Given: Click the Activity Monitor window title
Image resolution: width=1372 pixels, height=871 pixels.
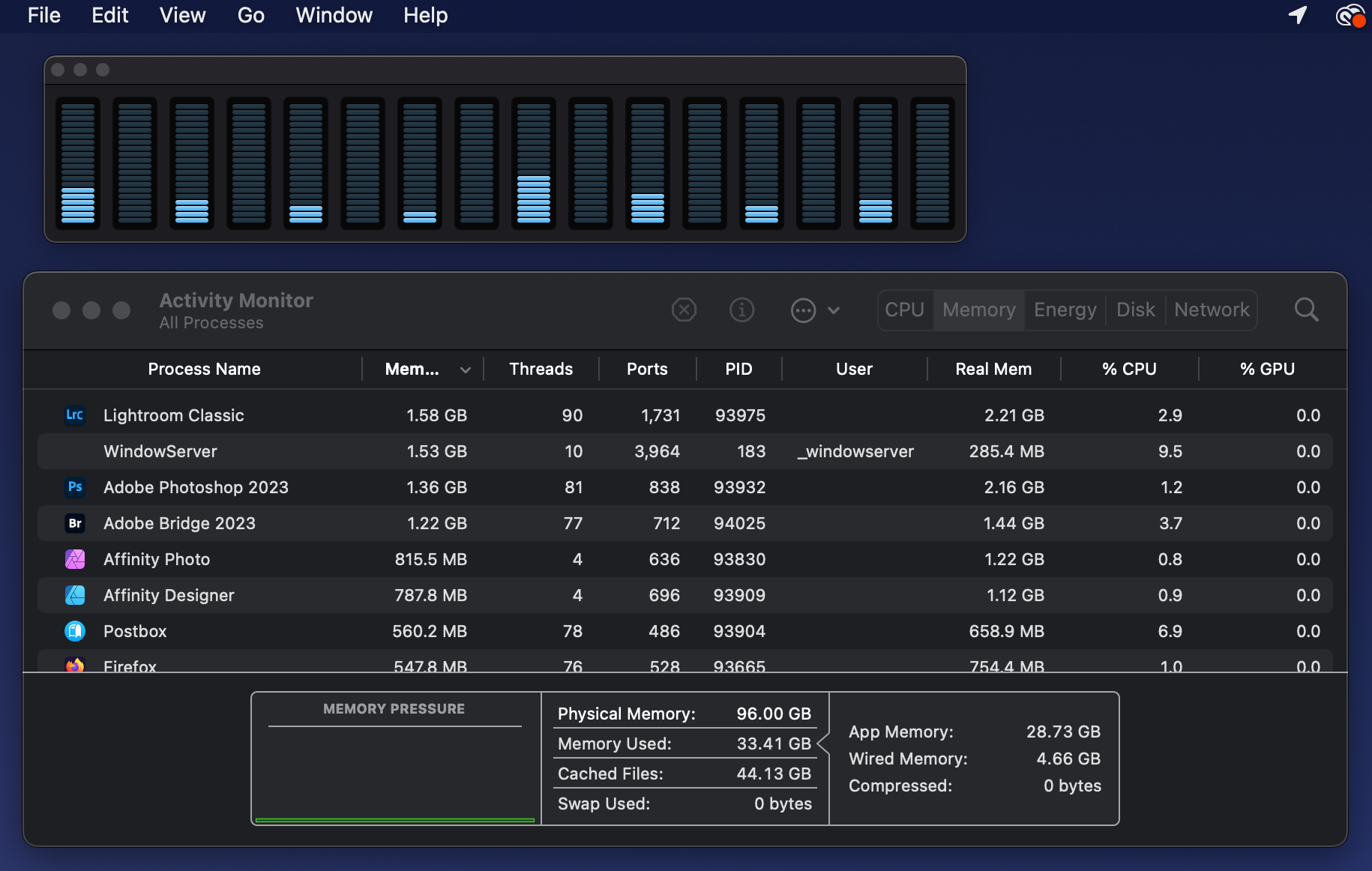Looking at the screenshot, I should pyautogui.click(x=236, y=301).
